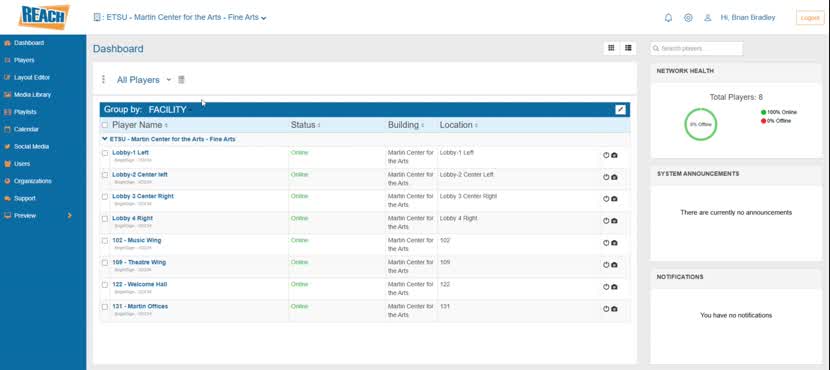Click the camera icon for Lobby-2 Center left
This screenshot has height=370, width=830.
614,177
